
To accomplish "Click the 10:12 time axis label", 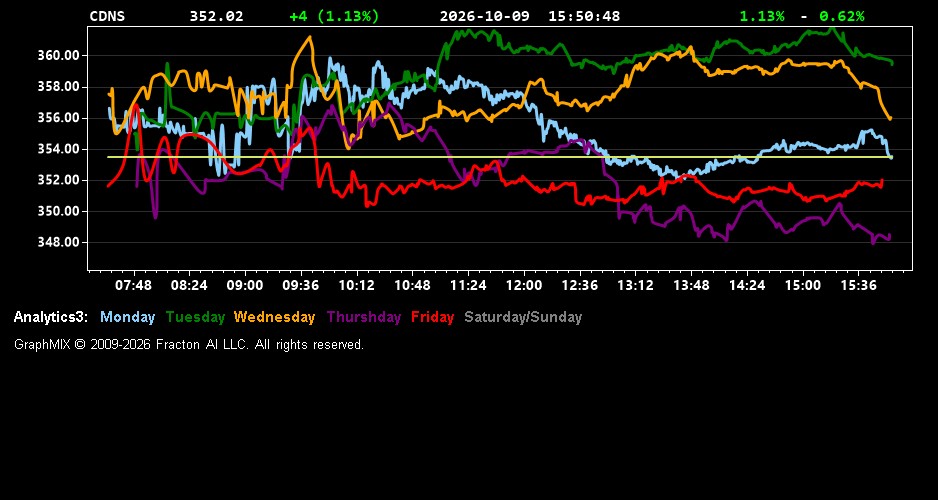I will [357, 285].
